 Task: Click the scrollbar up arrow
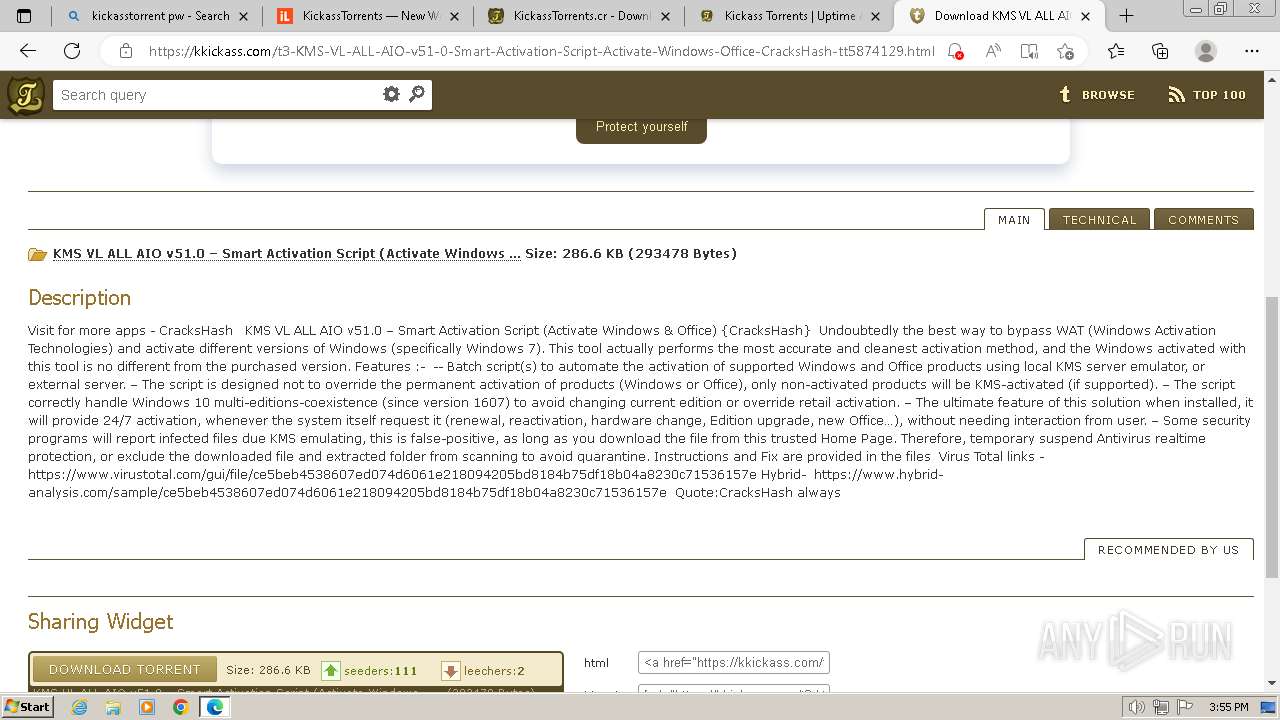click(1272, 79)
